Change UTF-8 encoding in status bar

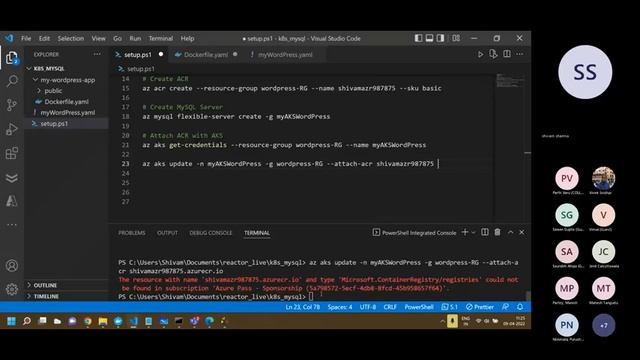[368, 307]
